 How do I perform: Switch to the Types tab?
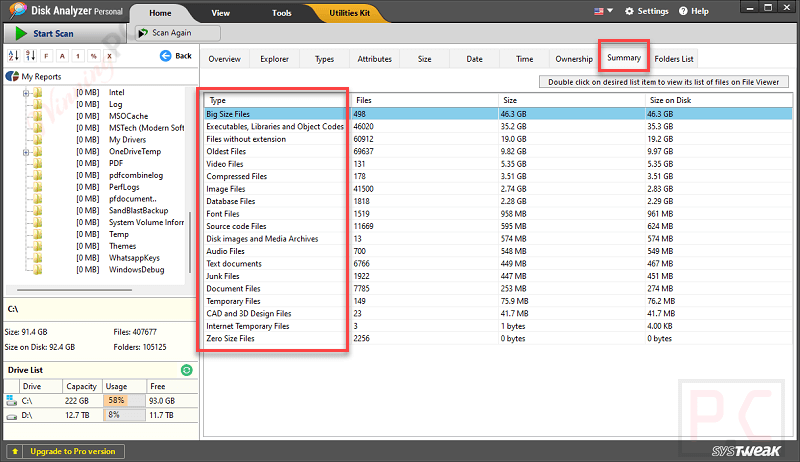pyautogui.click(x=324, y=59)
